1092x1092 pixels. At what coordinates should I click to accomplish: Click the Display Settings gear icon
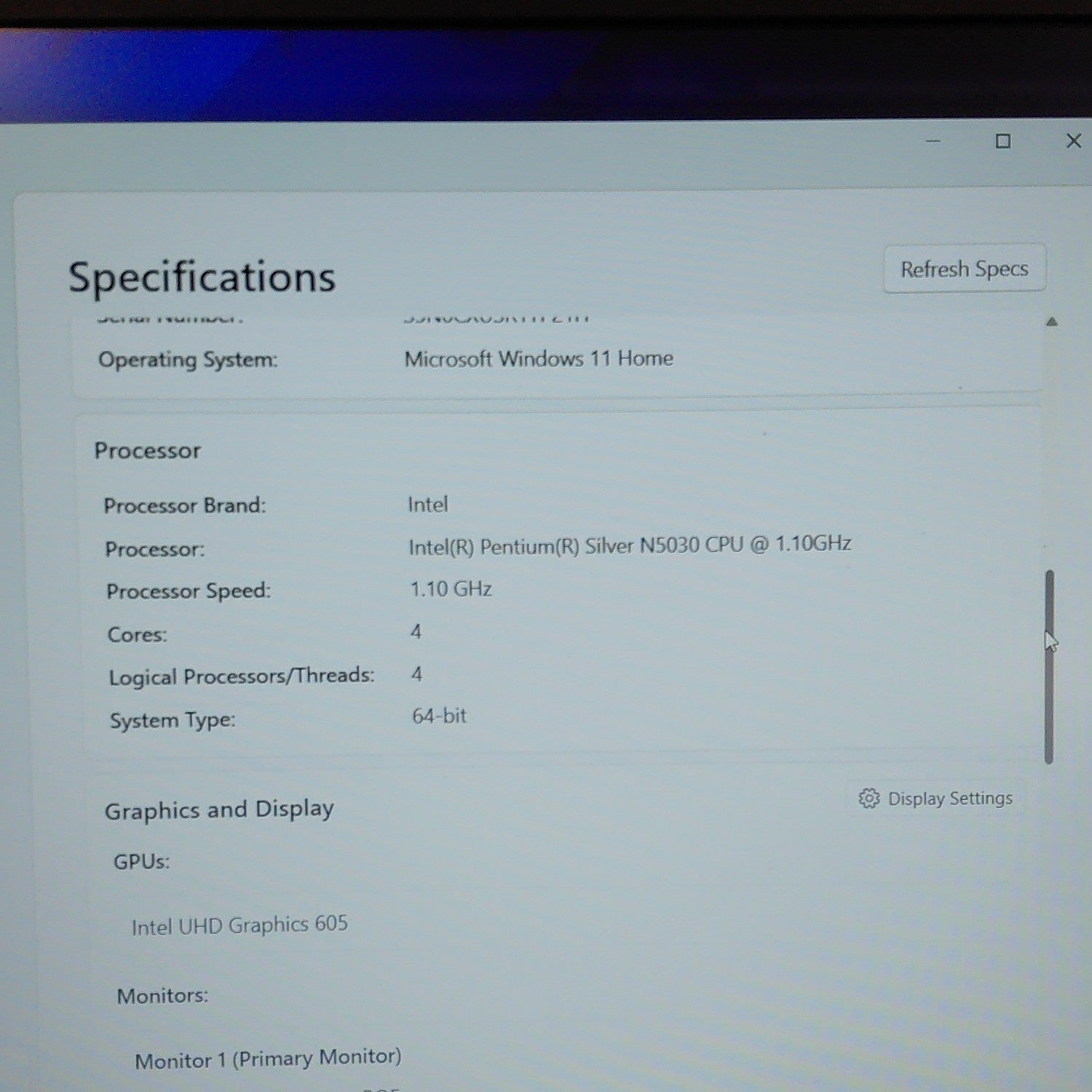[x=869, y=799]
